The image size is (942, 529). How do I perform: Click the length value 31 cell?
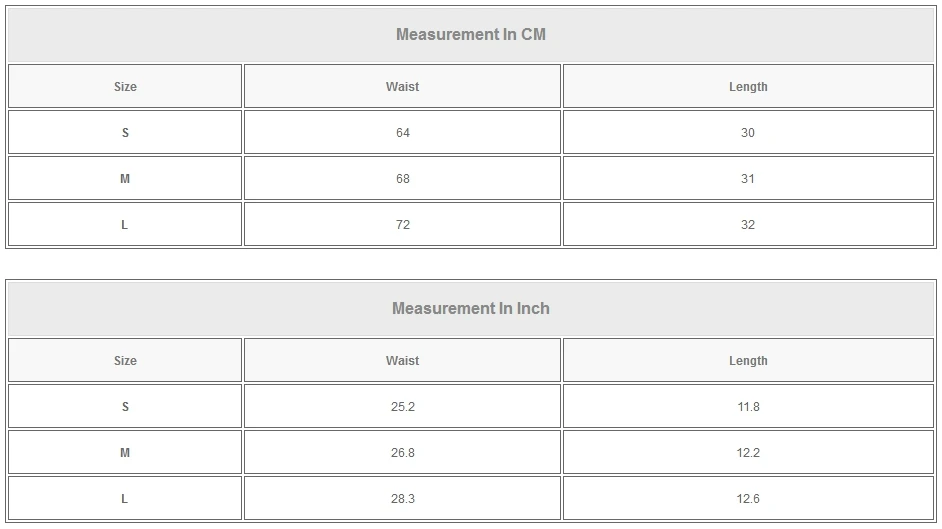tap(748, 179)
